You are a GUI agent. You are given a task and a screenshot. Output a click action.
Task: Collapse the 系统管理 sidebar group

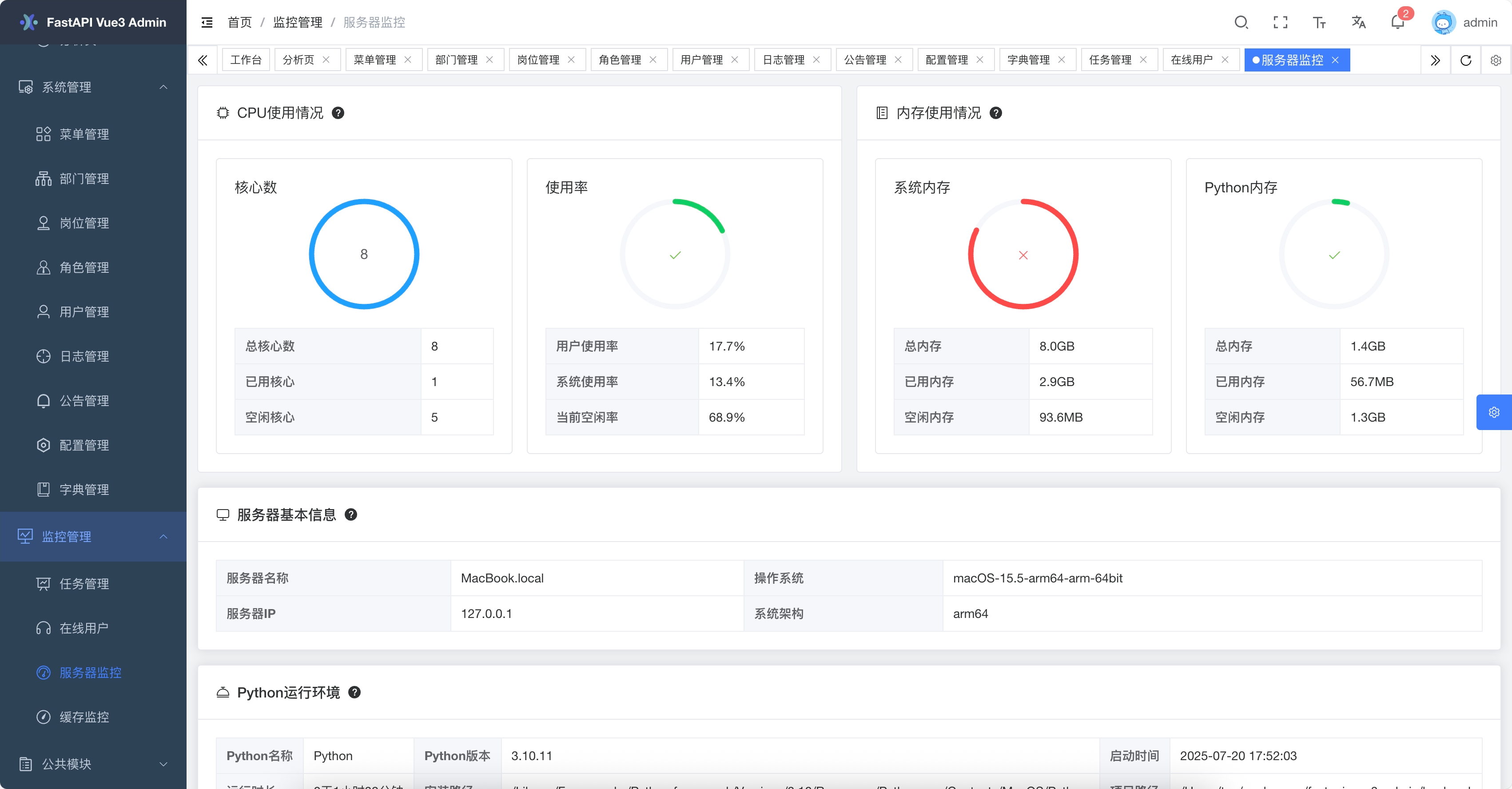tap(93, 87)
